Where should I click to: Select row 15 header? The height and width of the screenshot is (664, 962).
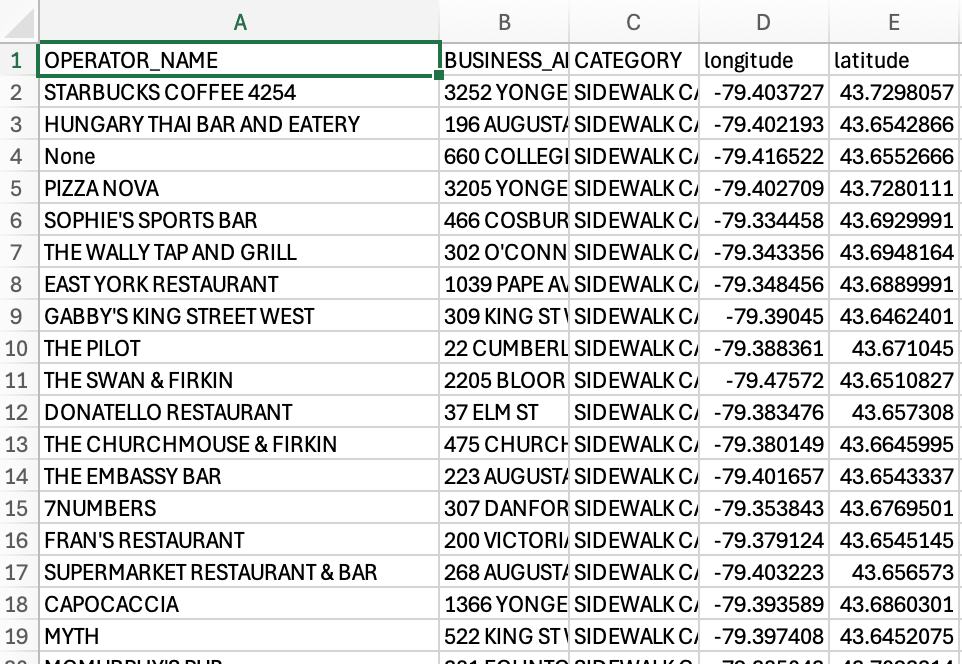coord(17,508)
